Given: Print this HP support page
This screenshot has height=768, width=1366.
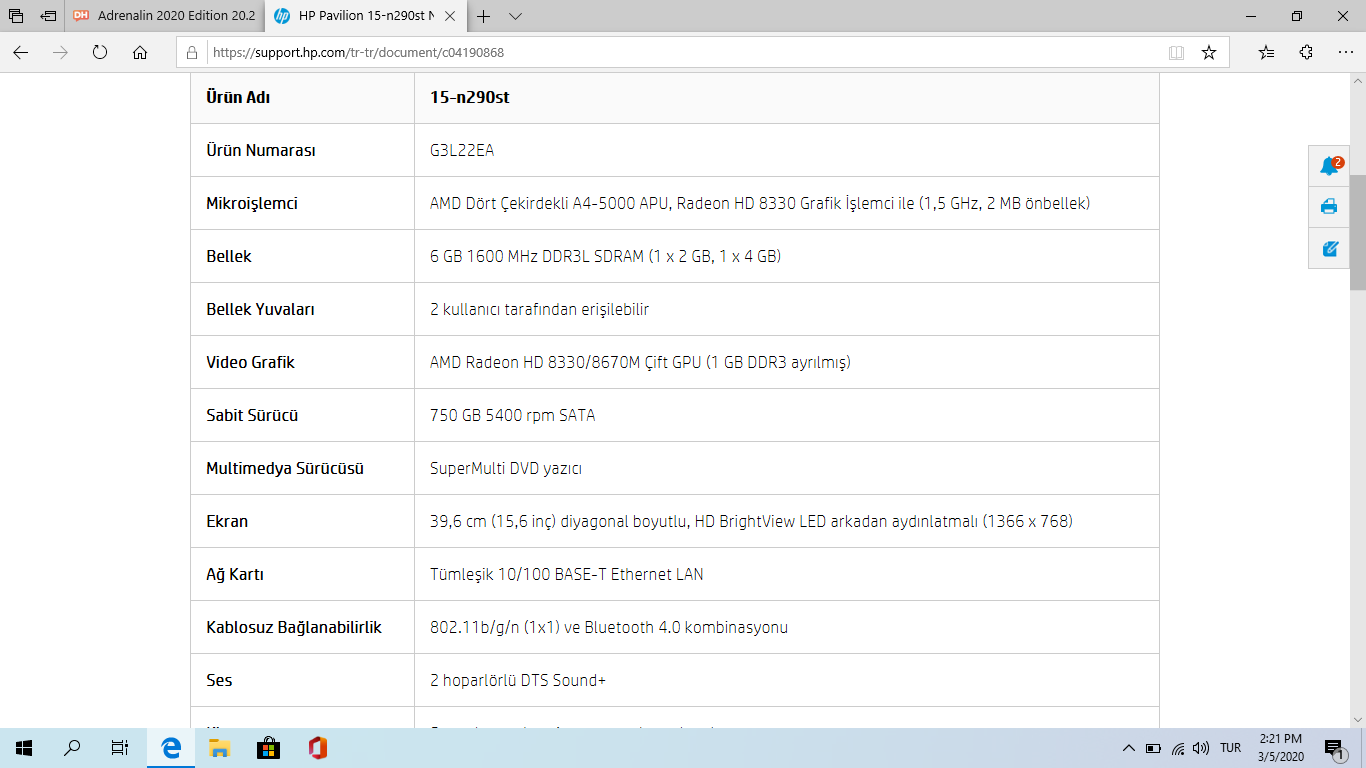Looking at the screenshot, I should coord(1330,207).
